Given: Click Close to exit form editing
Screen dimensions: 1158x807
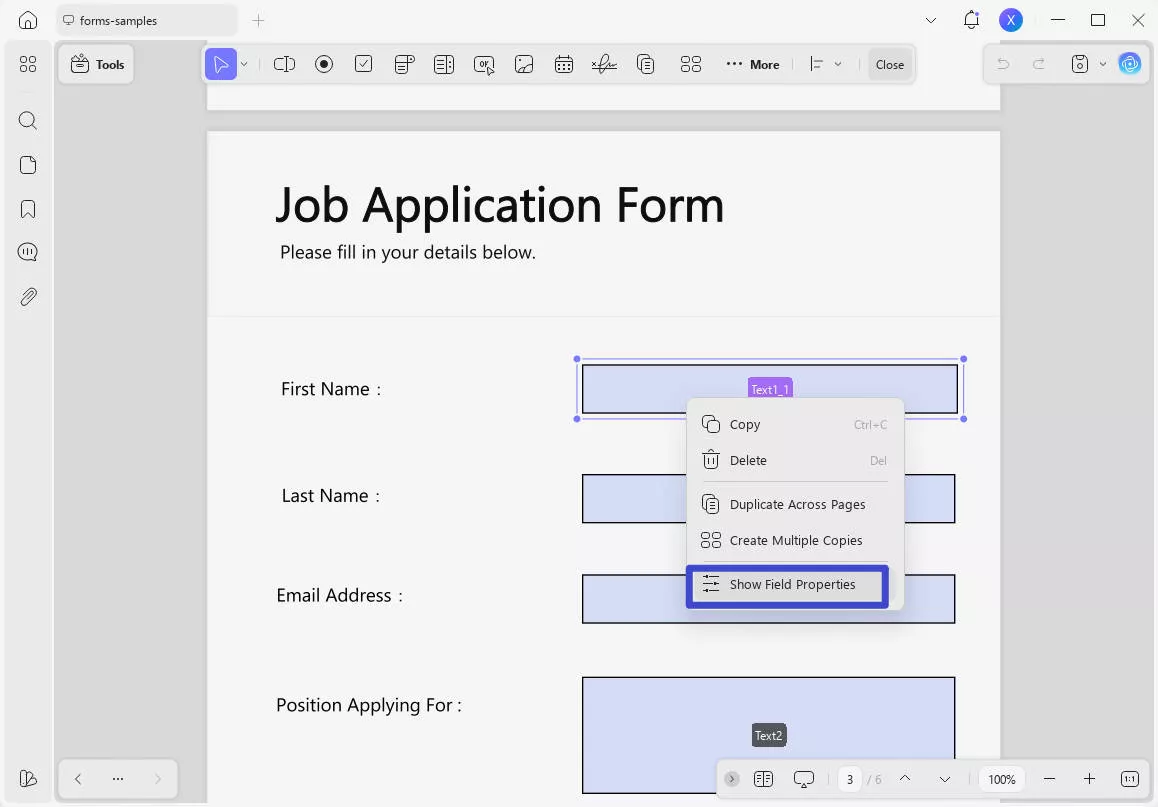Looking at the screenshot, I should (x=889, y=63).
